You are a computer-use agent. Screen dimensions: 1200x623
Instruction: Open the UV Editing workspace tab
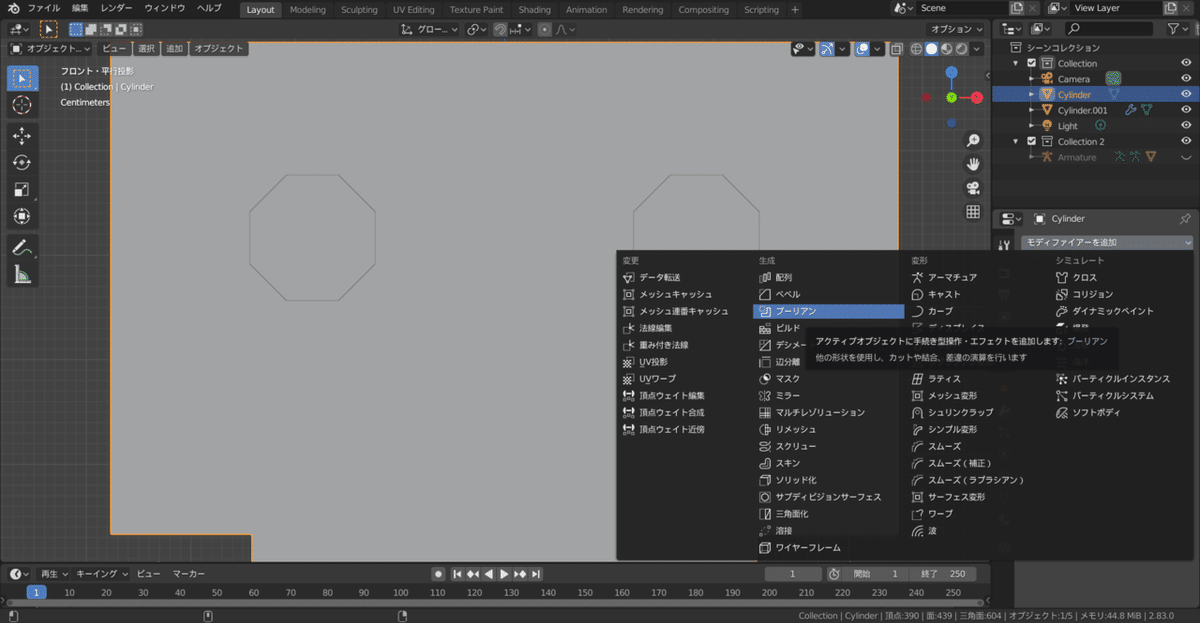(413, 9)
